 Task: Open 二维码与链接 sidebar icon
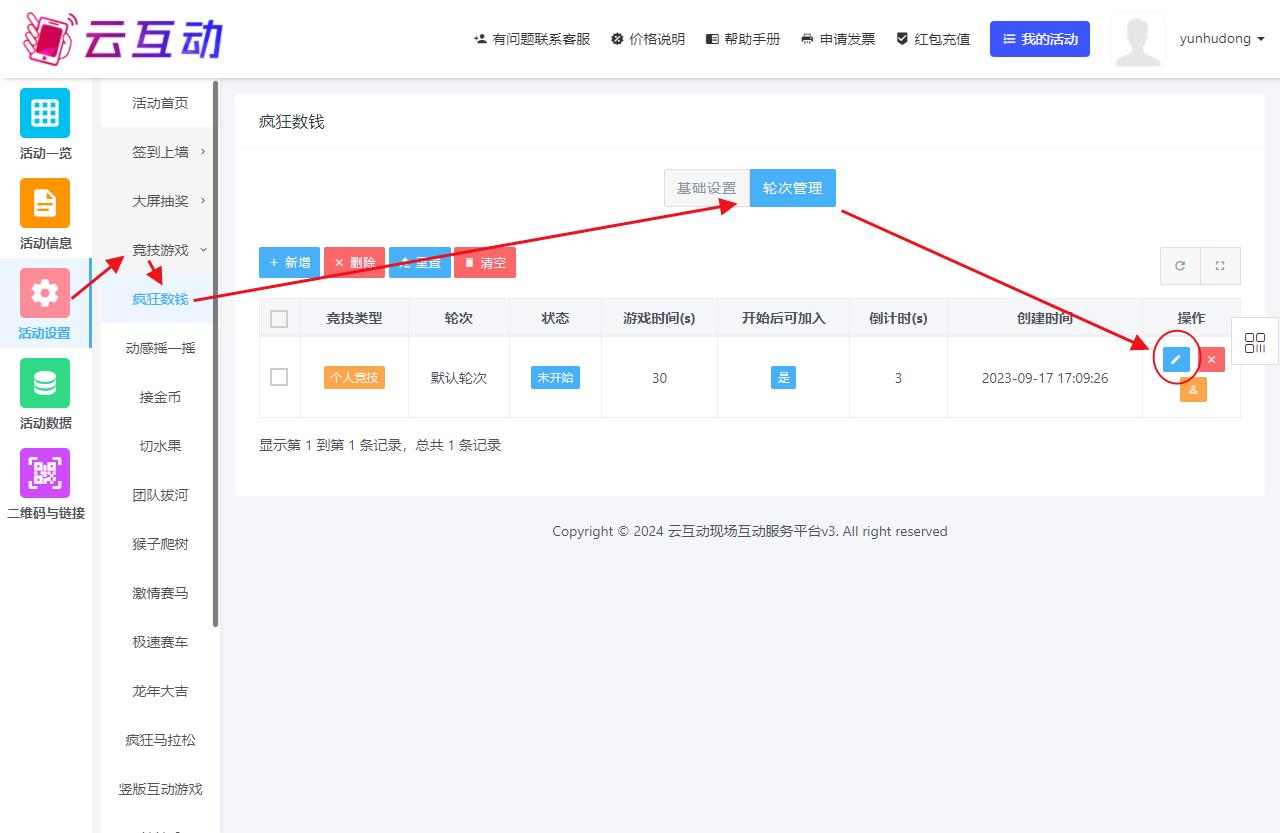click(45, 484)
